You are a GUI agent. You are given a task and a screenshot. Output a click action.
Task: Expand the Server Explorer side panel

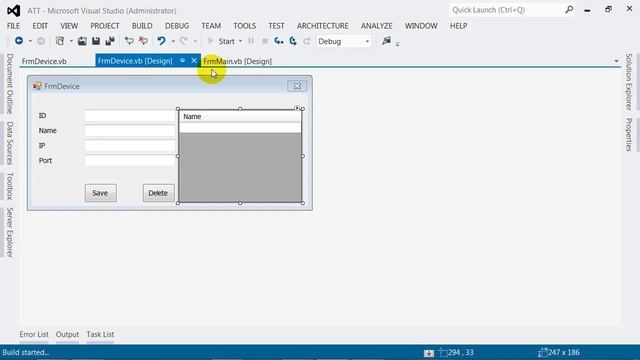[x=10, y=232]
